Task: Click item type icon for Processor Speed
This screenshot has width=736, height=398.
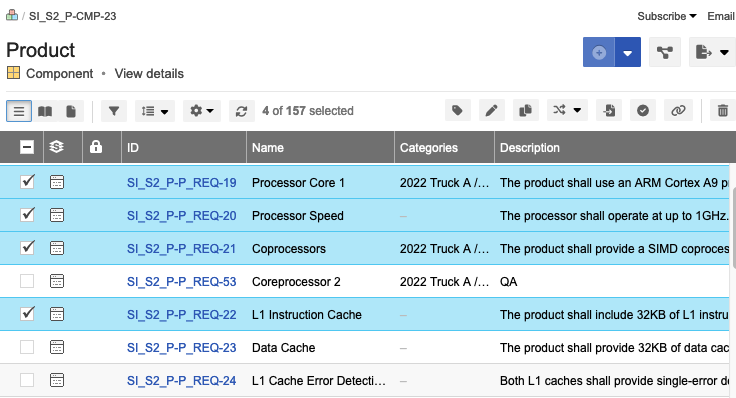Action: tap(57, 215)
